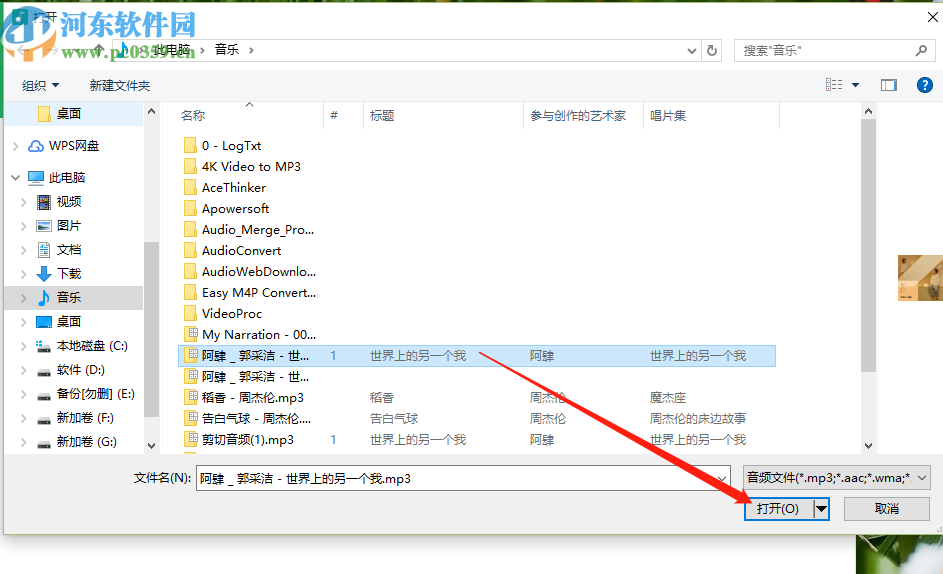Collapse the 此电脑 tree node

16,177
